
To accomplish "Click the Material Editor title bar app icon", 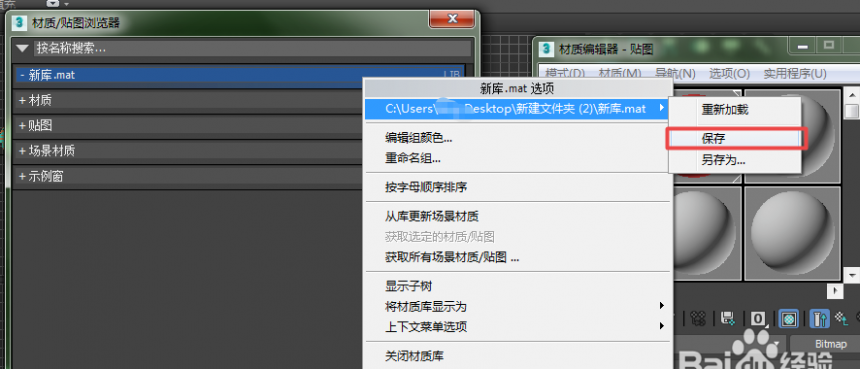I will click(x=546, y=49).
